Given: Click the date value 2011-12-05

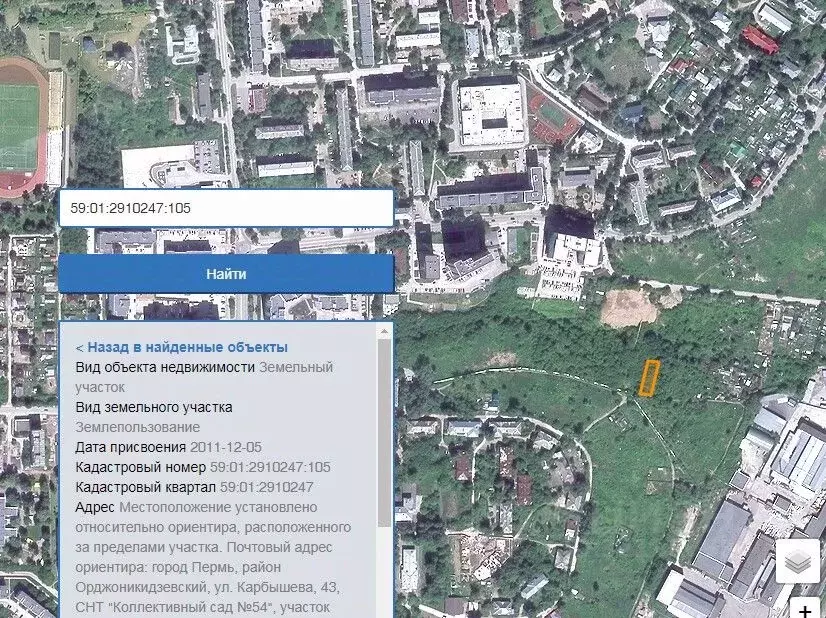Looking at the screenshot, I should [x=225, y=447].
